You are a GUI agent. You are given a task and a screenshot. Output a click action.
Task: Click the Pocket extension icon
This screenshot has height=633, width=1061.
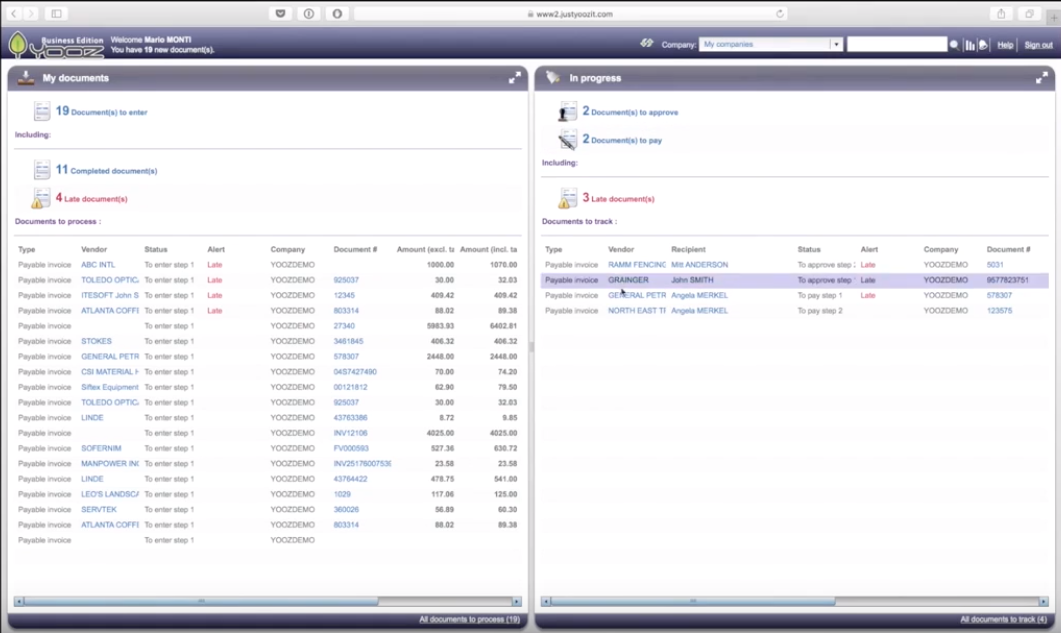tap(280, 14)
